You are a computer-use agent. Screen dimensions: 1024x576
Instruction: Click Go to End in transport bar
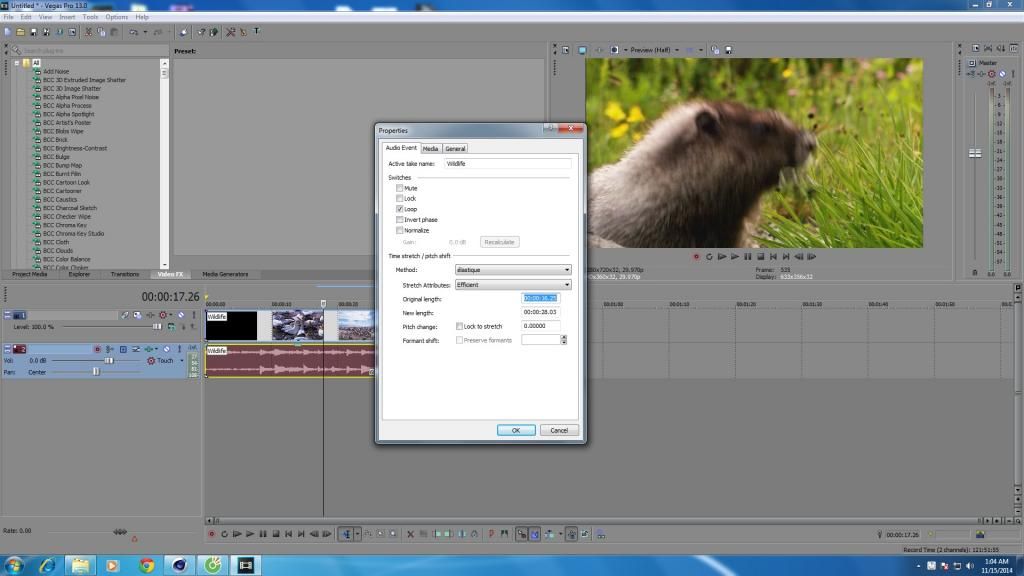point(301,534)
